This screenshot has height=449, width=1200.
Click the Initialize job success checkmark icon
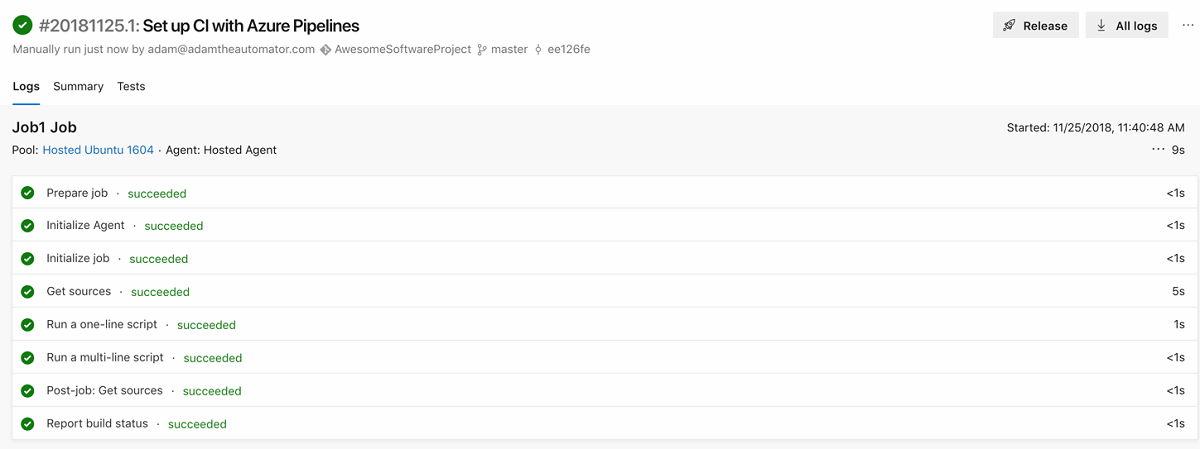pyautogui.click(x=28, y=259)
